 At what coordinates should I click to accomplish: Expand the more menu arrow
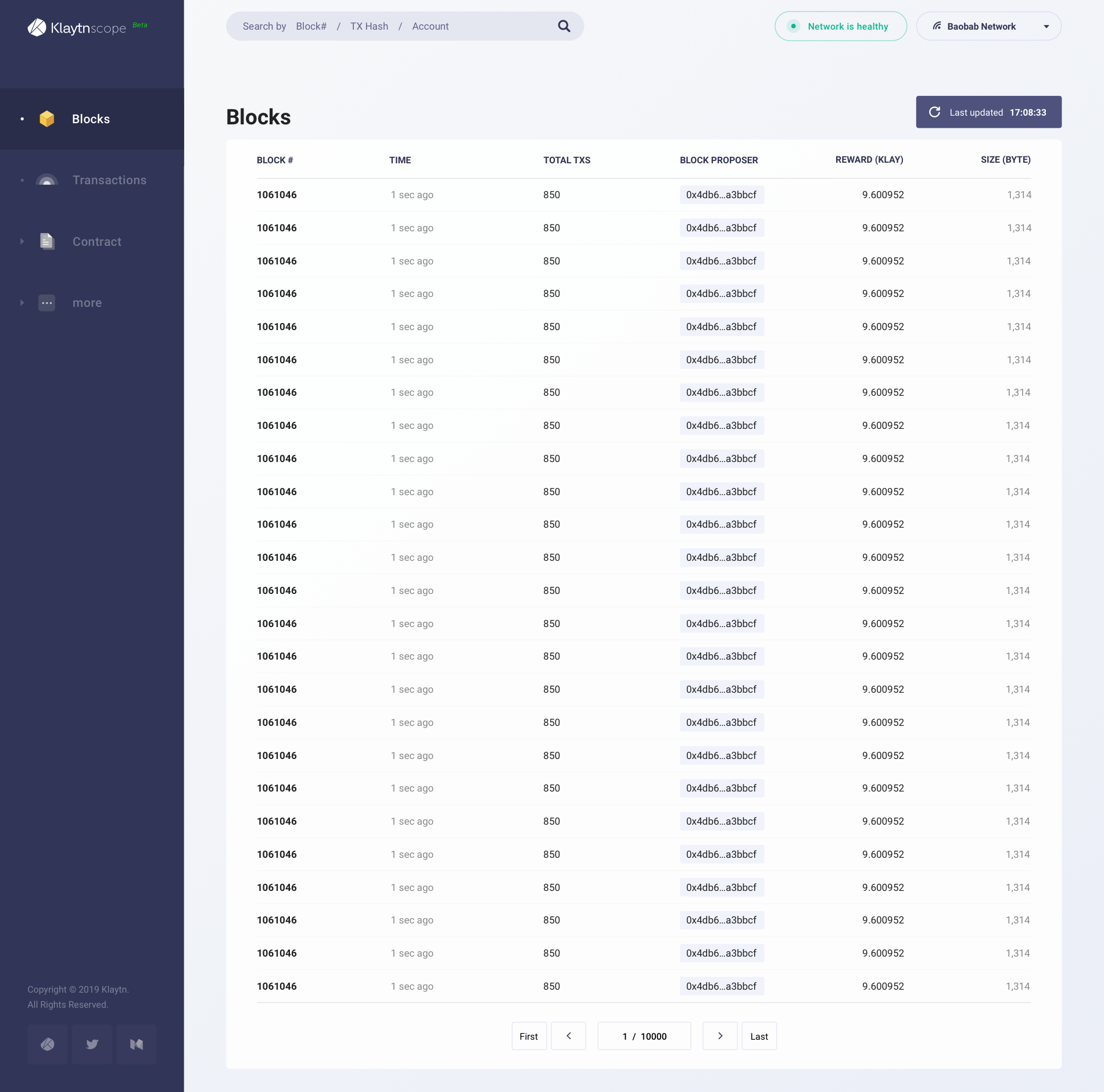[x=22, y=303]
